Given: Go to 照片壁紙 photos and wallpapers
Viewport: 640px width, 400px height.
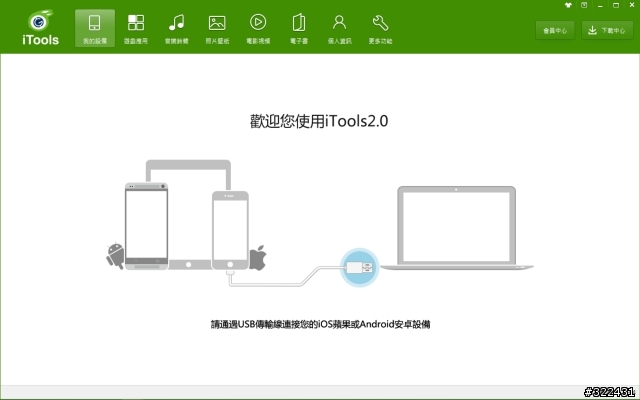Looking at the screenshot, I should click(x=217, y=28).
